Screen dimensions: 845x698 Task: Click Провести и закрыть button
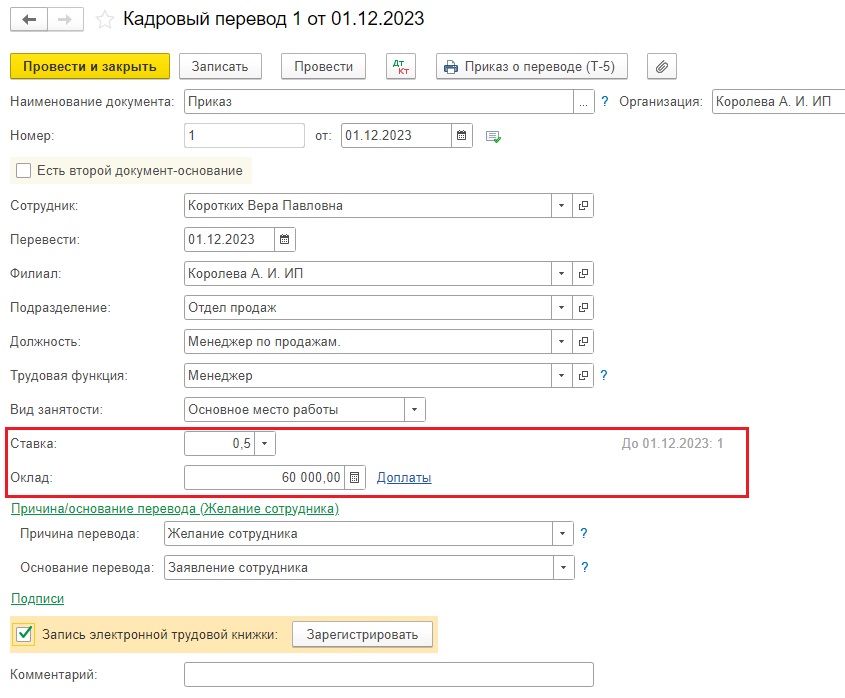pos(90,66)
